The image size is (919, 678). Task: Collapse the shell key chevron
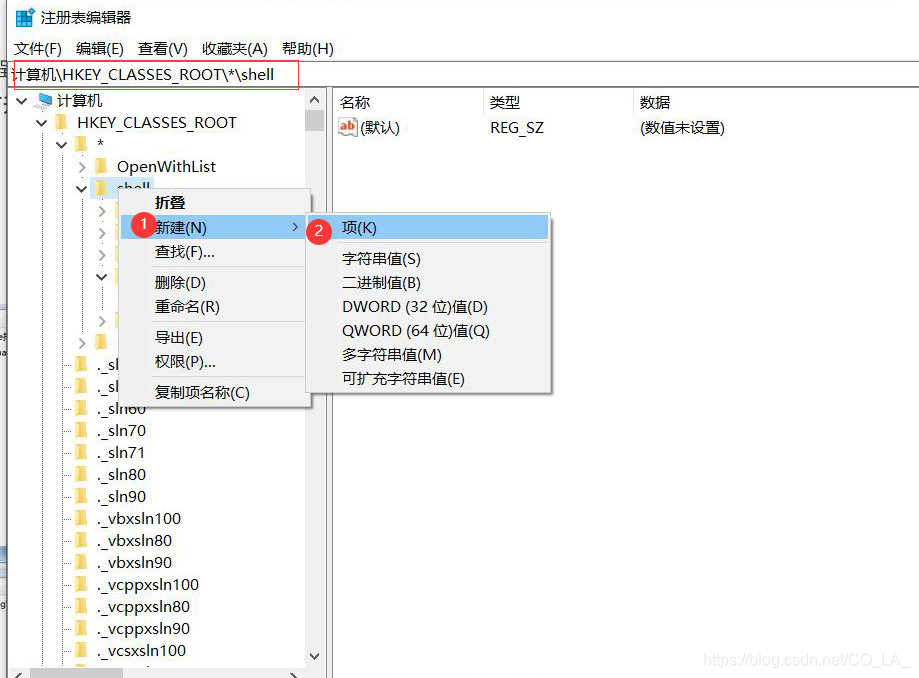point(81,189)
